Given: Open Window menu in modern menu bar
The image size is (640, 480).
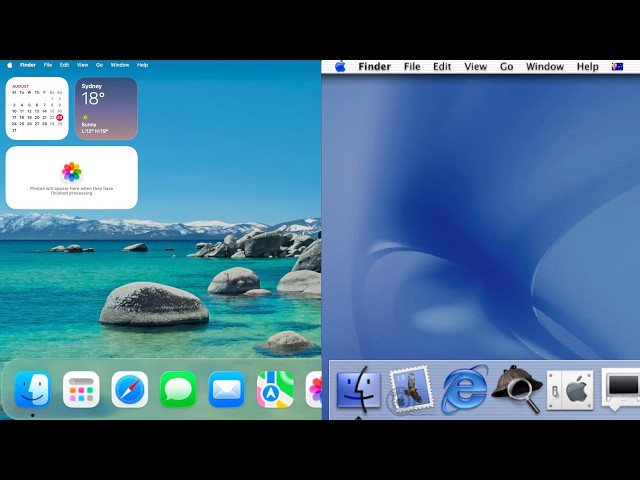Looking at the screenshot, I should pyautogui.click(x=120, y=65).
